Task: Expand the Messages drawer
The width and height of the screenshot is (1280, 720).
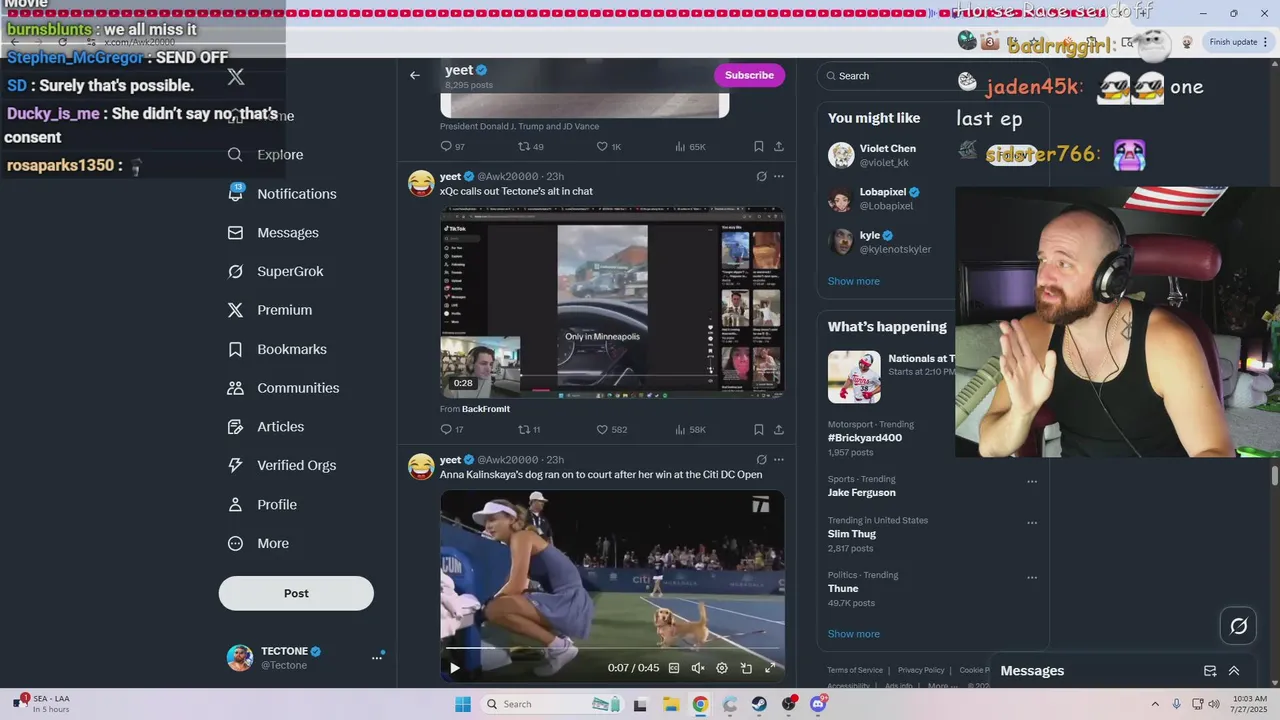Action: pyautogui.click(x=1234, y=671)
